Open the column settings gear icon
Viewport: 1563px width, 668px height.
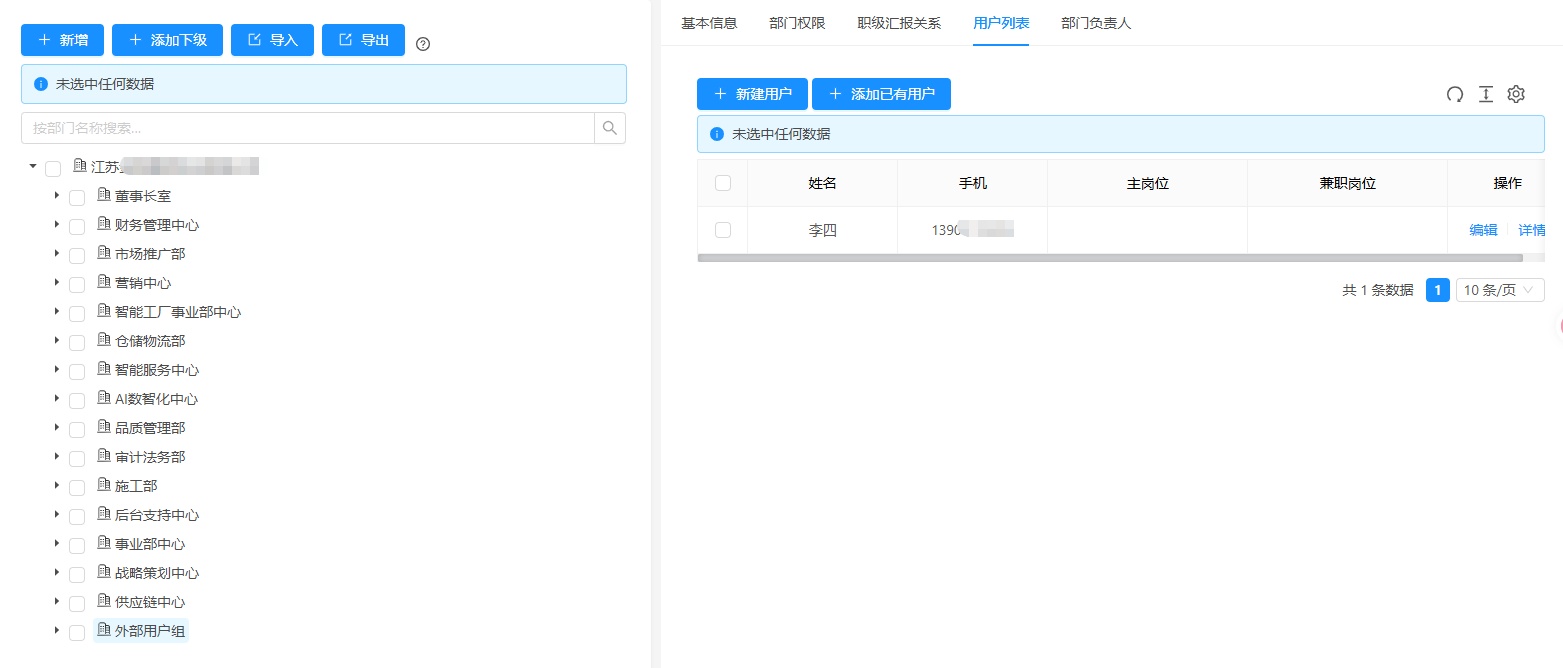[x=1516, y=94]
